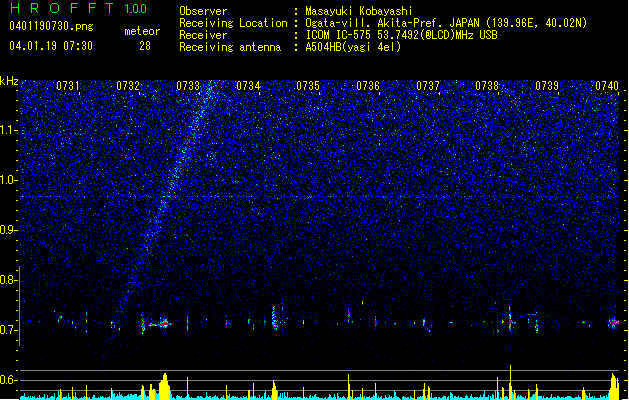Image resolution: width=629 pixels, height=400 pixels.
Task: Select the filename 0401190730.png
Action: pyautogui.click(x=51, y=27)
